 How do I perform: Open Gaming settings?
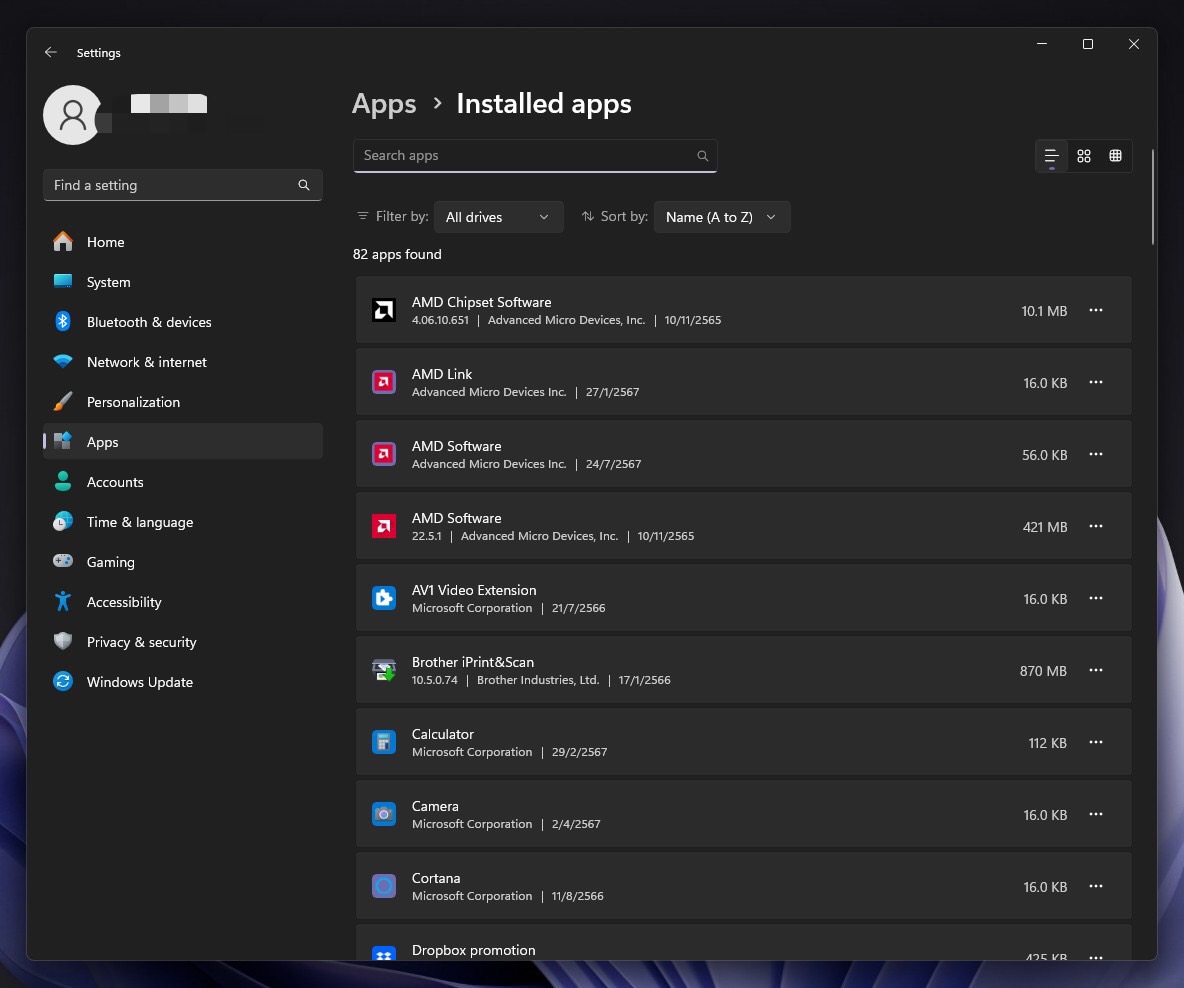[183, 562]
